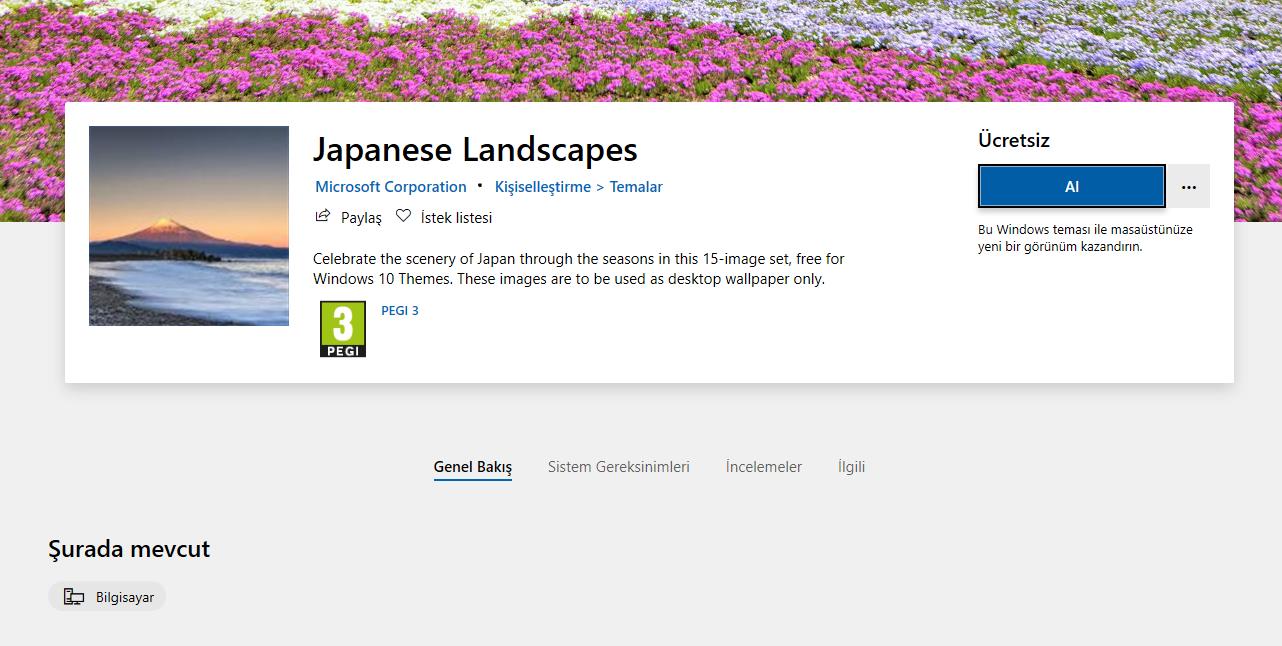Click the 'Celebrate the scenery of Japan' description

click(x=579, y=269)
